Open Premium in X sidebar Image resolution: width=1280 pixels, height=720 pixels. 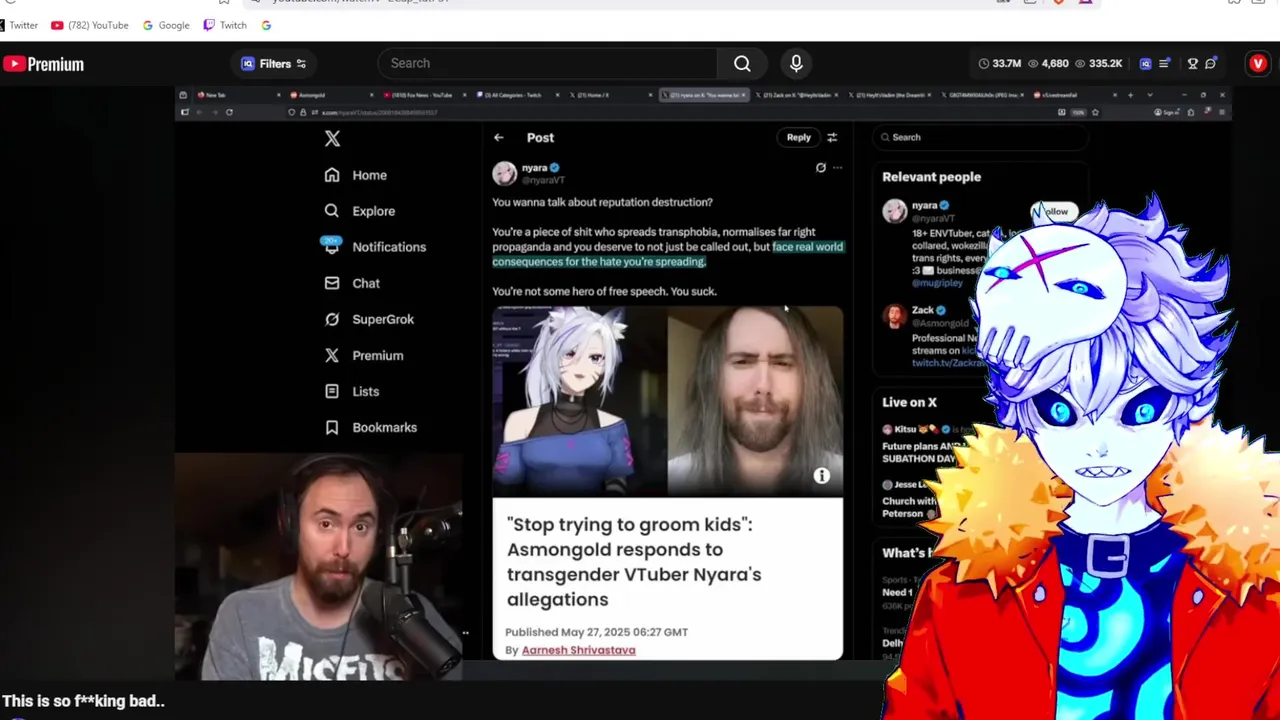coord(364,355)
